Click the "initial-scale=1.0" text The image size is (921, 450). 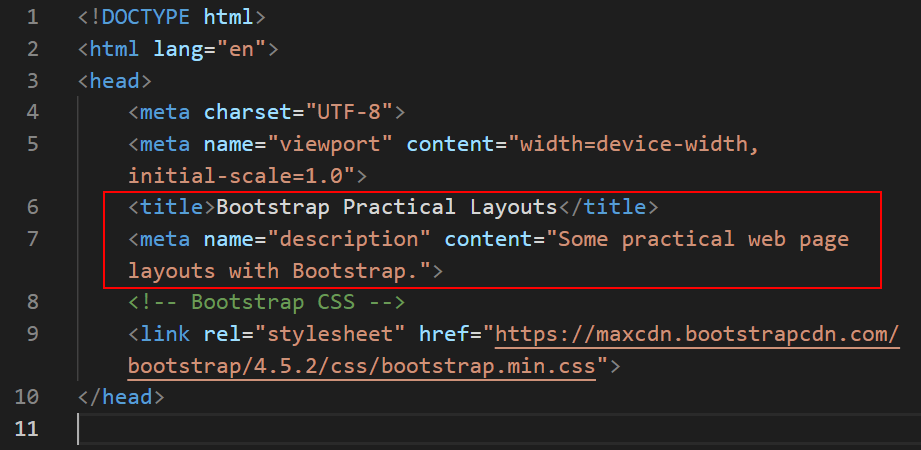coord(241,176)
